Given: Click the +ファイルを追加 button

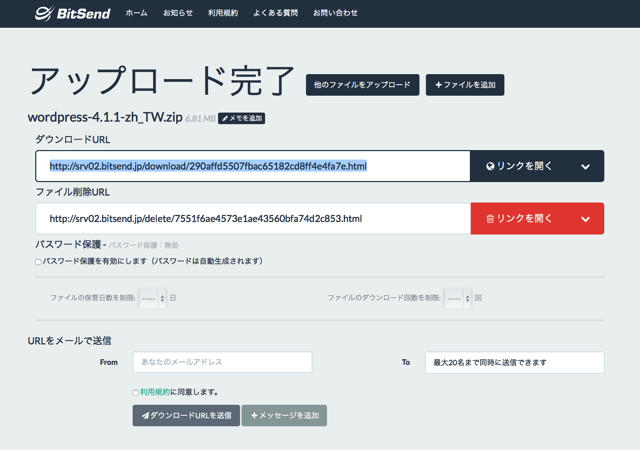Looking at the screenshot, I should coord(465,85).
